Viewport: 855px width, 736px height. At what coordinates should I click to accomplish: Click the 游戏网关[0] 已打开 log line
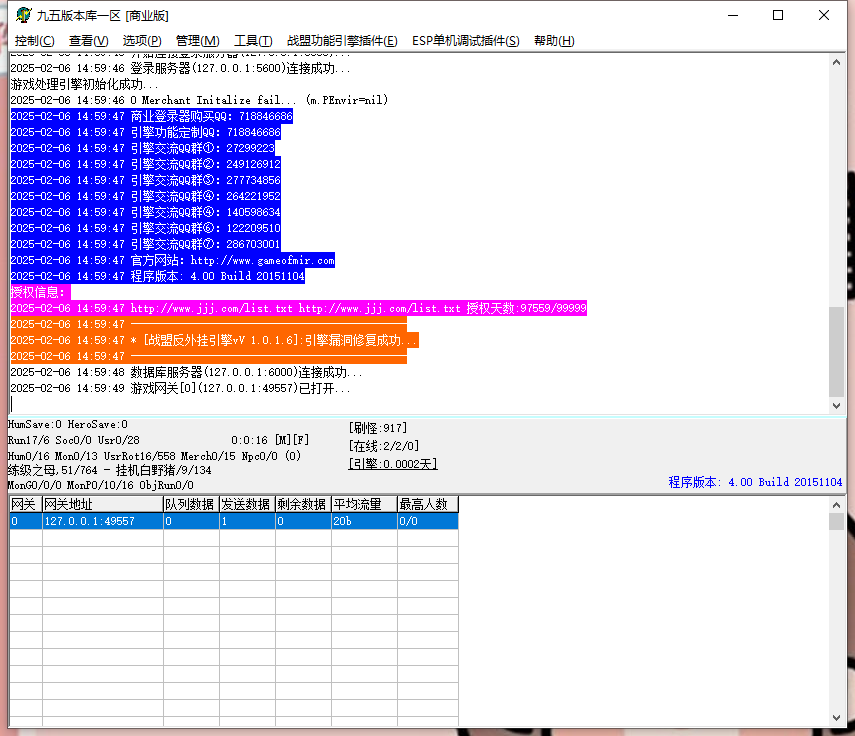point(180,388)
